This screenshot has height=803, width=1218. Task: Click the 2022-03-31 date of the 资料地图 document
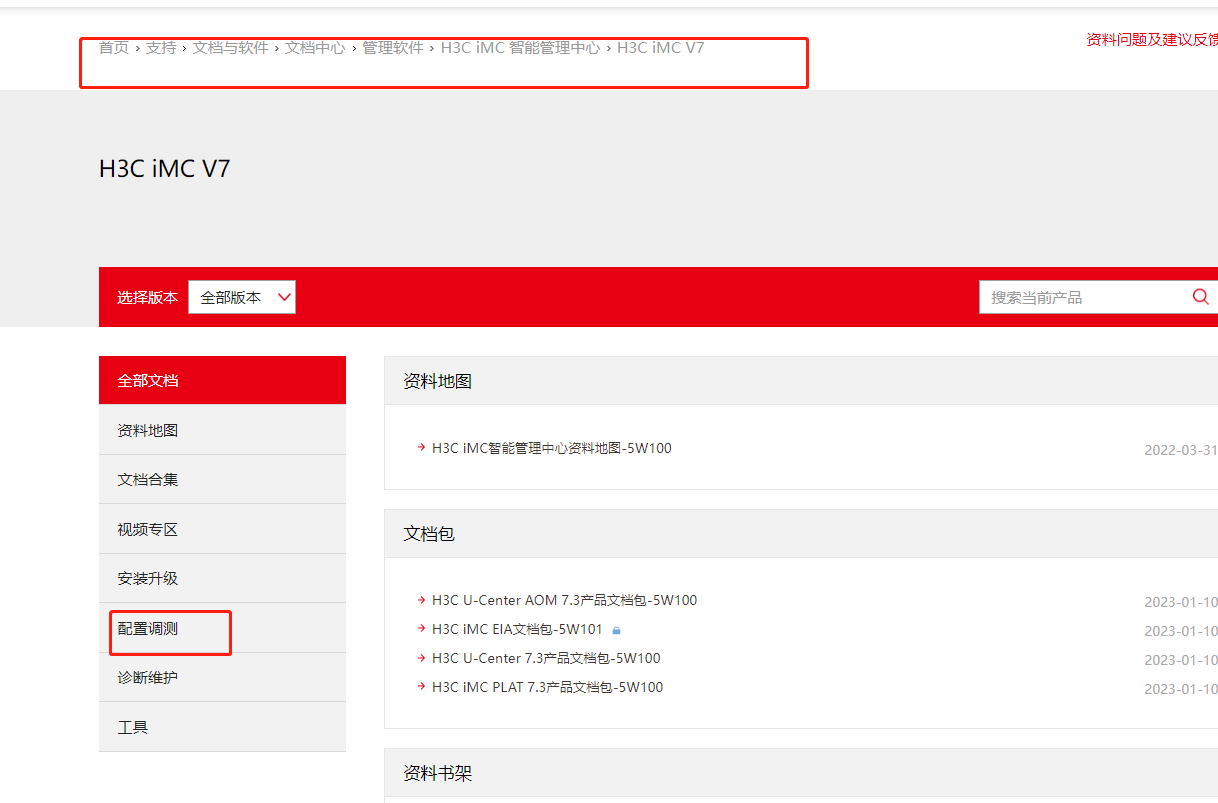[x=1181, y=450]
